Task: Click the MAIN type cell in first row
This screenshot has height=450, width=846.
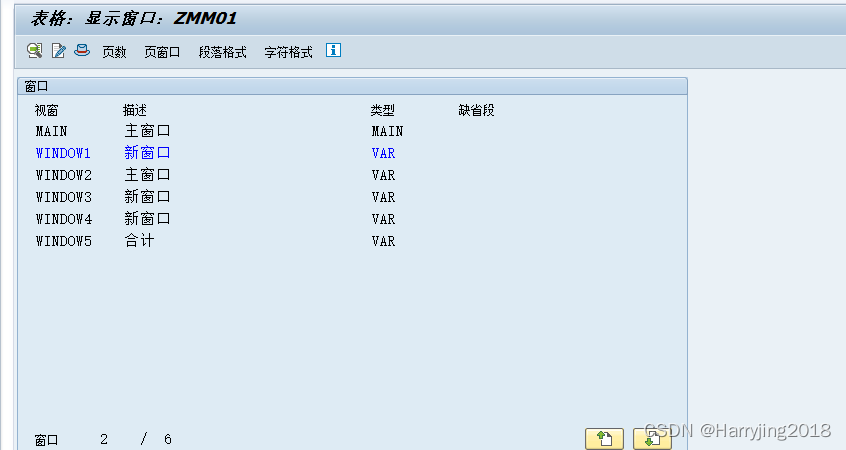Action: click(387, 131)
